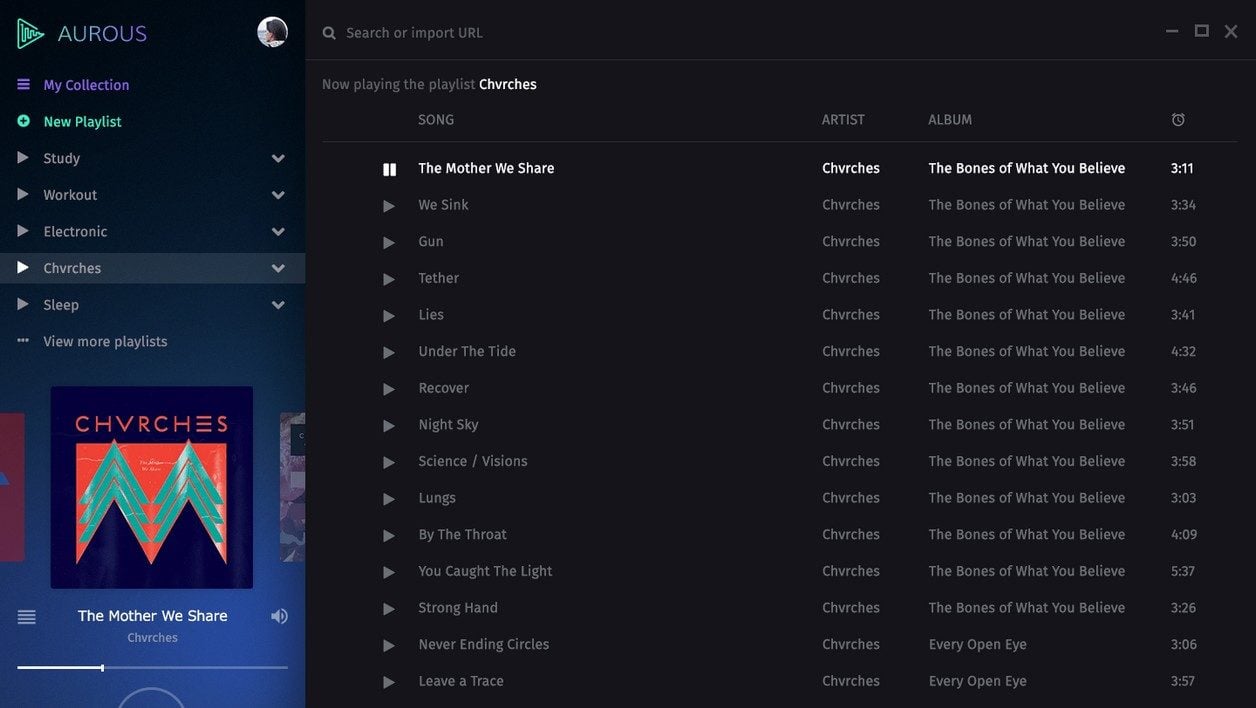1256x708 pixels.
Task: Click the Aurous logo icon
Action: [30, 33]
